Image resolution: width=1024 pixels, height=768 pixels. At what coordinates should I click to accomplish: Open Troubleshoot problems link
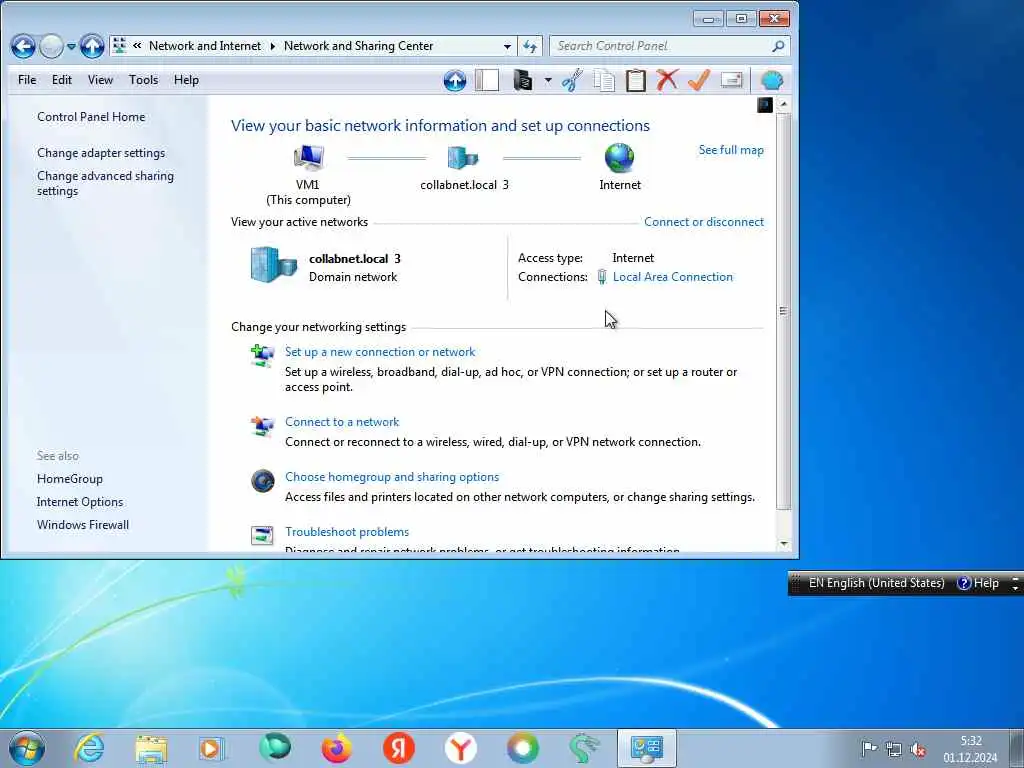click(347, 532)
